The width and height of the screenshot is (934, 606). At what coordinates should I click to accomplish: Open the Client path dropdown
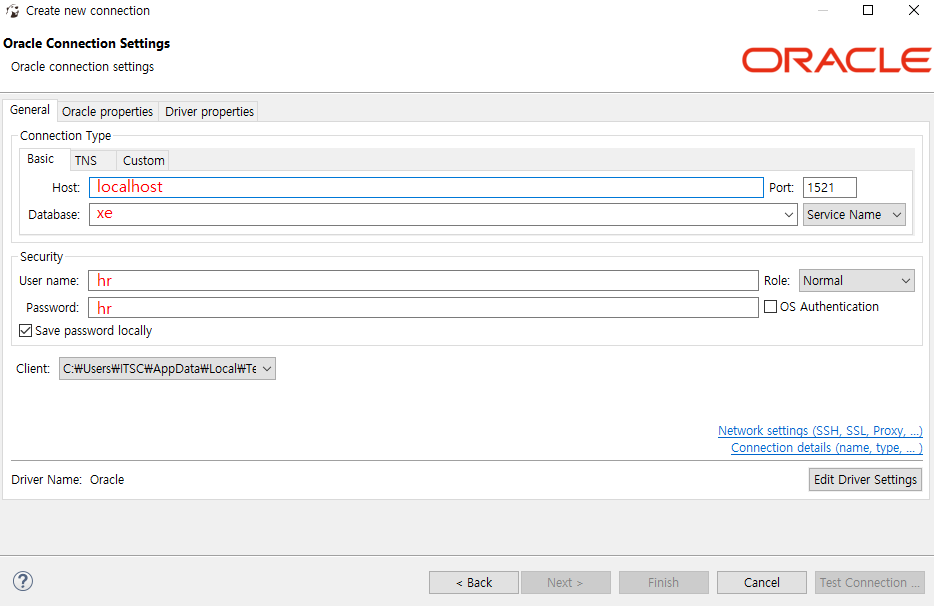click(x=167, y=369)
